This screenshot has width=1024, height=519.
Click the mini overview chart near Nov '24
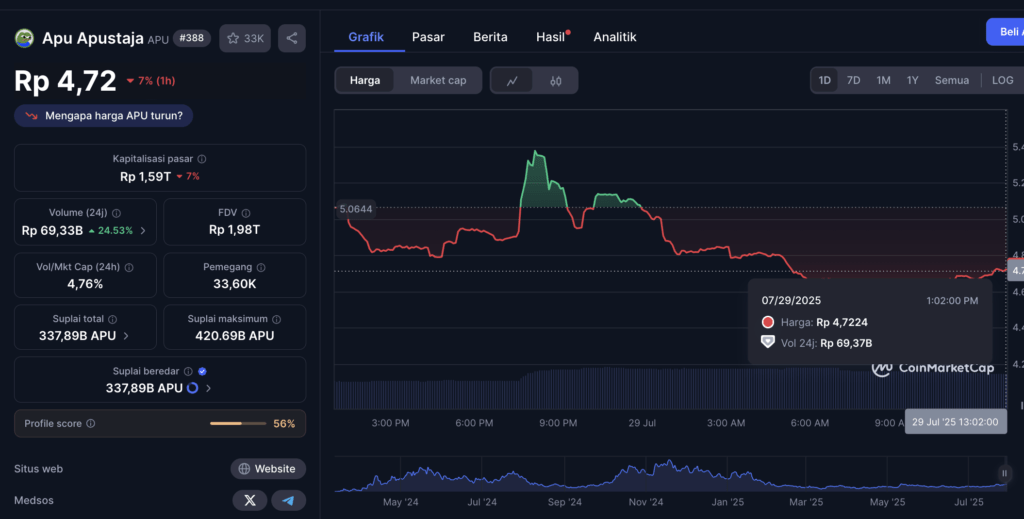[x=646, y=475]
